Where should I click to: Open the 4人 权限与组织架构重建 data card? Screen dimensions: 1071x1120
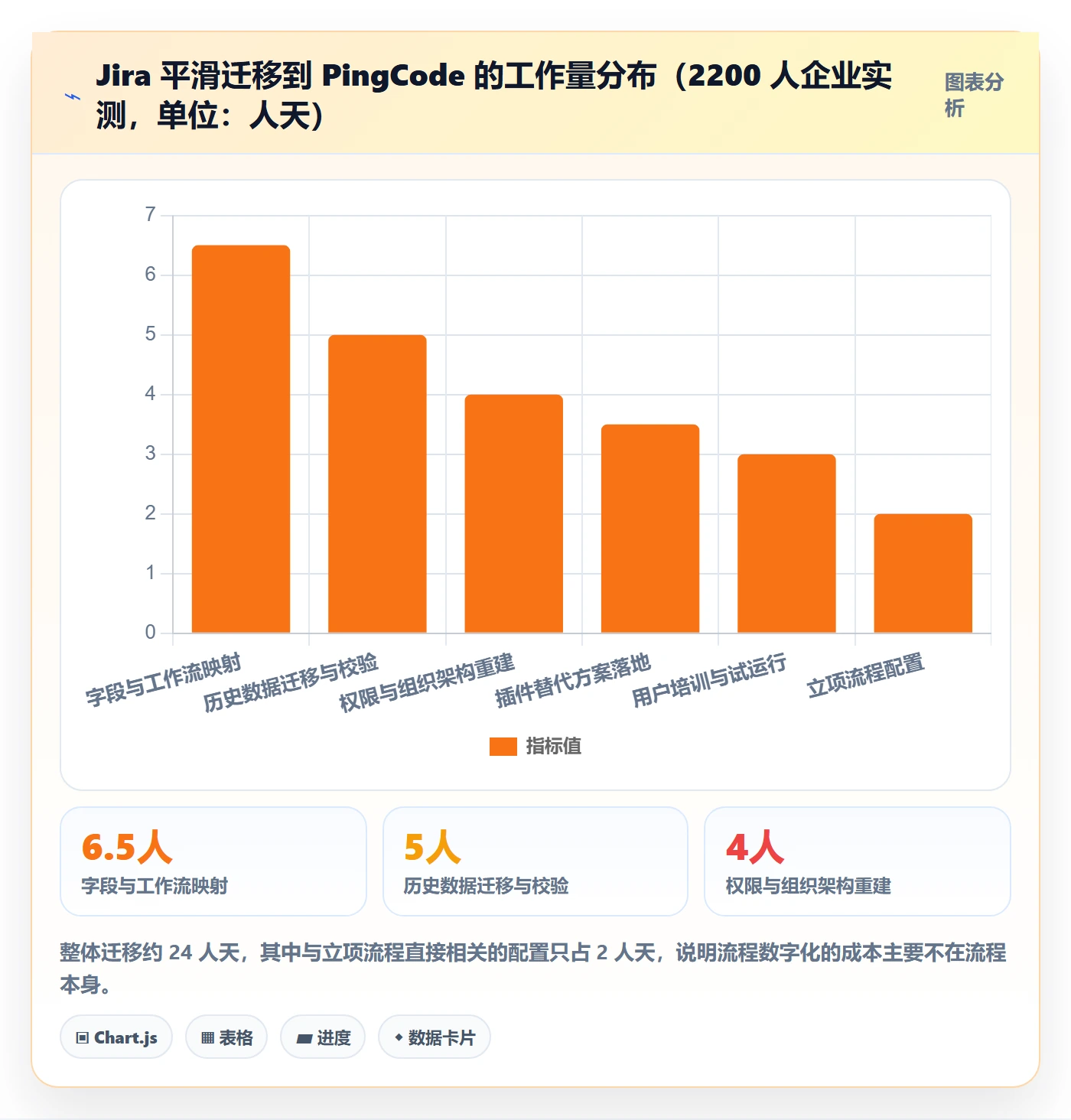coord(858,861)
